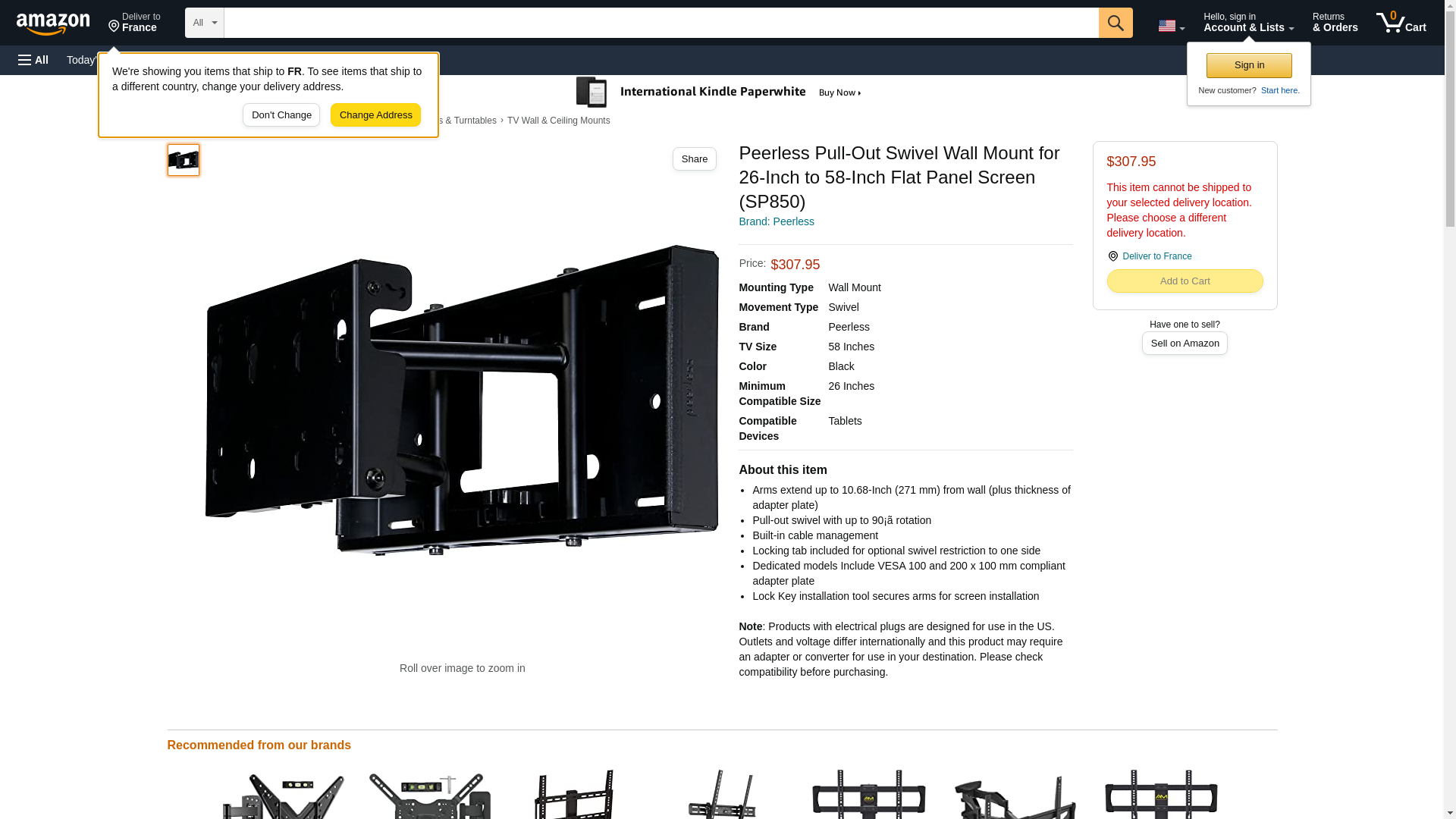Click the search magnifier button
Screen dimensions: 1456x819
point(1115,23)
